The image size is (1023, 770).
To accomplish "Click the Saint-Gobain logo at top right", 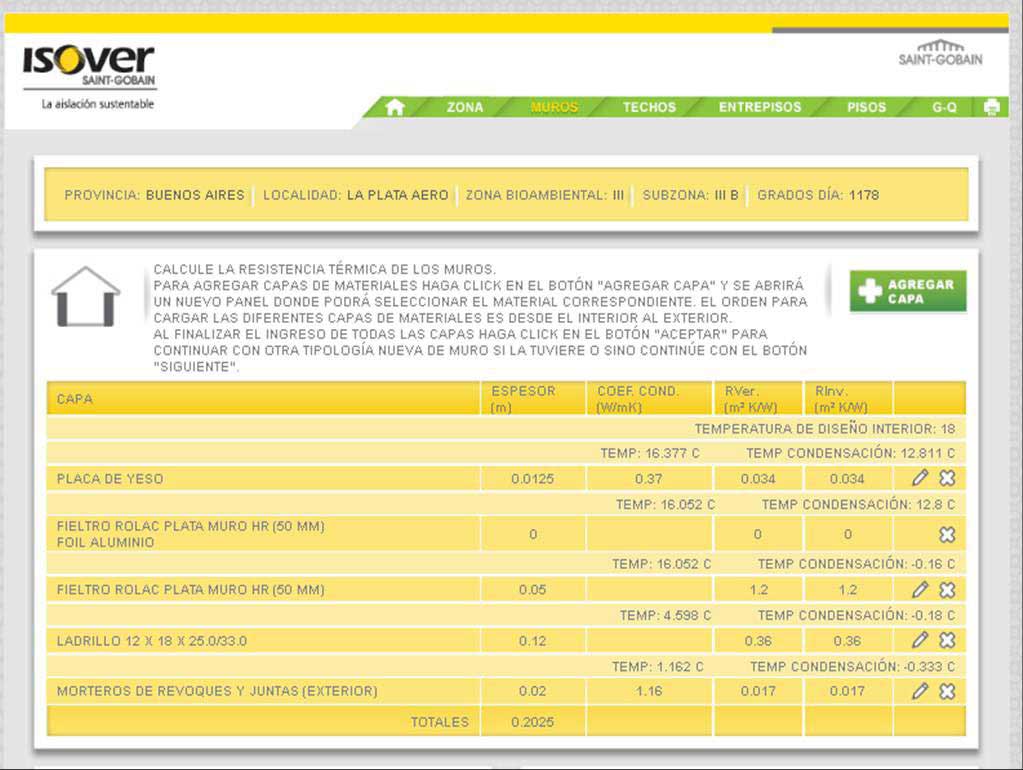I will (x=940, y=54).
